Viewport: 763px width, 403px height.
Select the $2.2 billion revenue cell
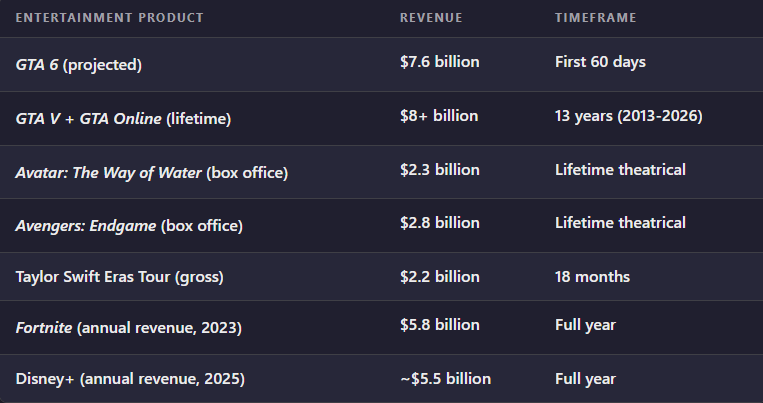(x=440, y=276)
